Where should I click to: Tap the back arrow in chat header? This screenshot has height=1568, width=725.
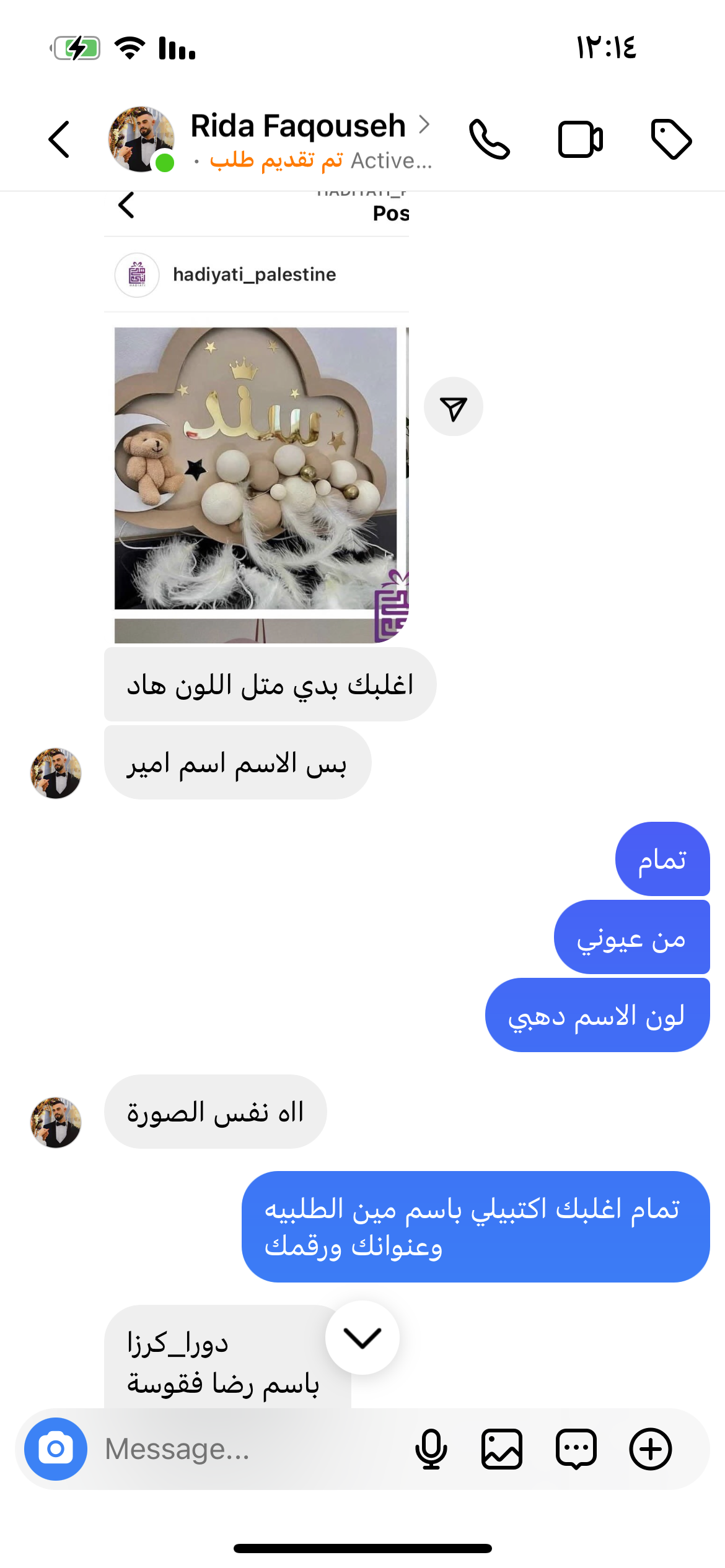click(59, 139)
